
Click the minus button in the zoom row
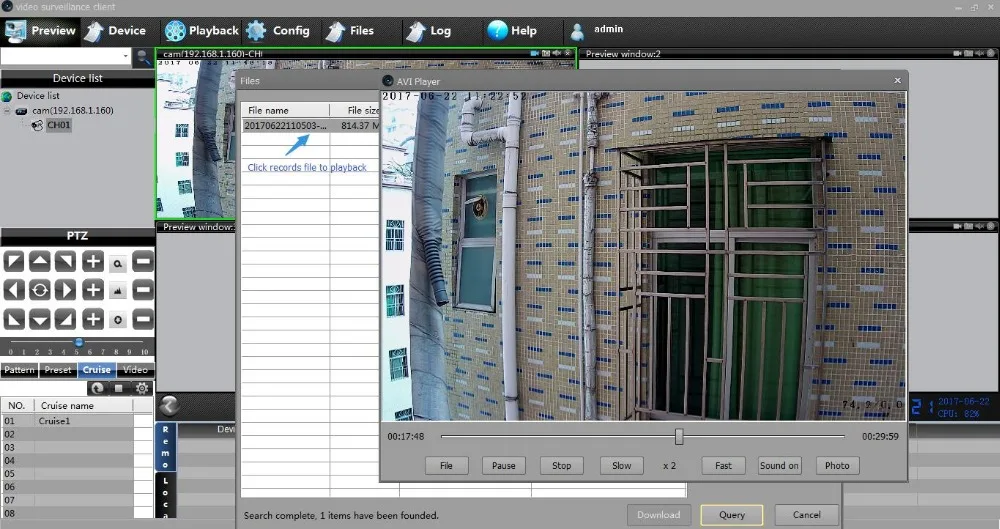coord(143,261)
